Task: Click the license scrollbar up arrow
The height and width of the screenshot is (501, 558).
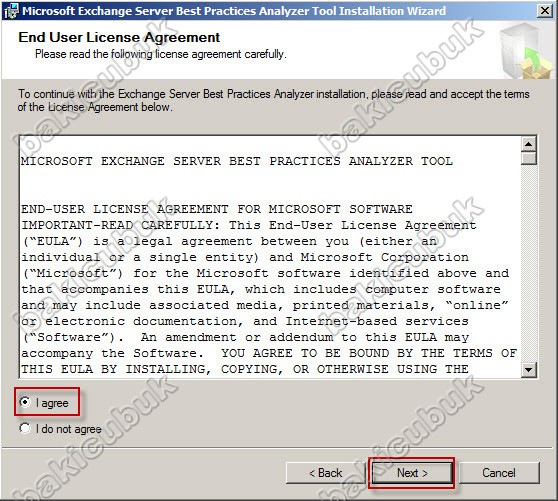Action: 528,144
